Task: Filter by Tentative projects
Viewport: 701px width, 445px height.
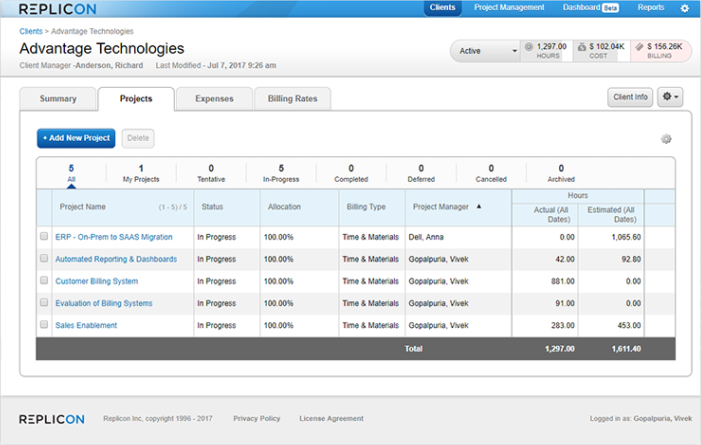Action: (211, 173)
